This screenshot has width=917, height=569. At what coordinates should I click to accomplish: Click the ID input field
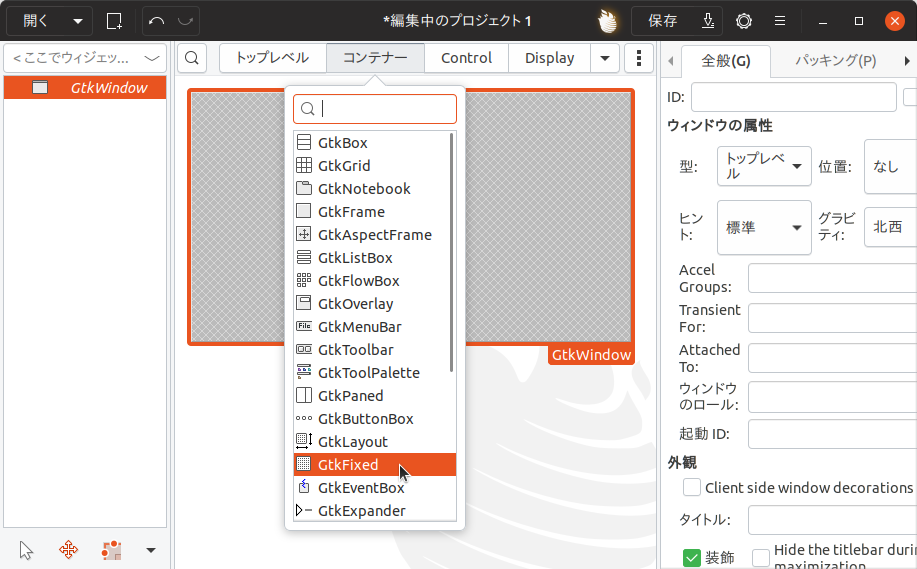pos(794,97)
